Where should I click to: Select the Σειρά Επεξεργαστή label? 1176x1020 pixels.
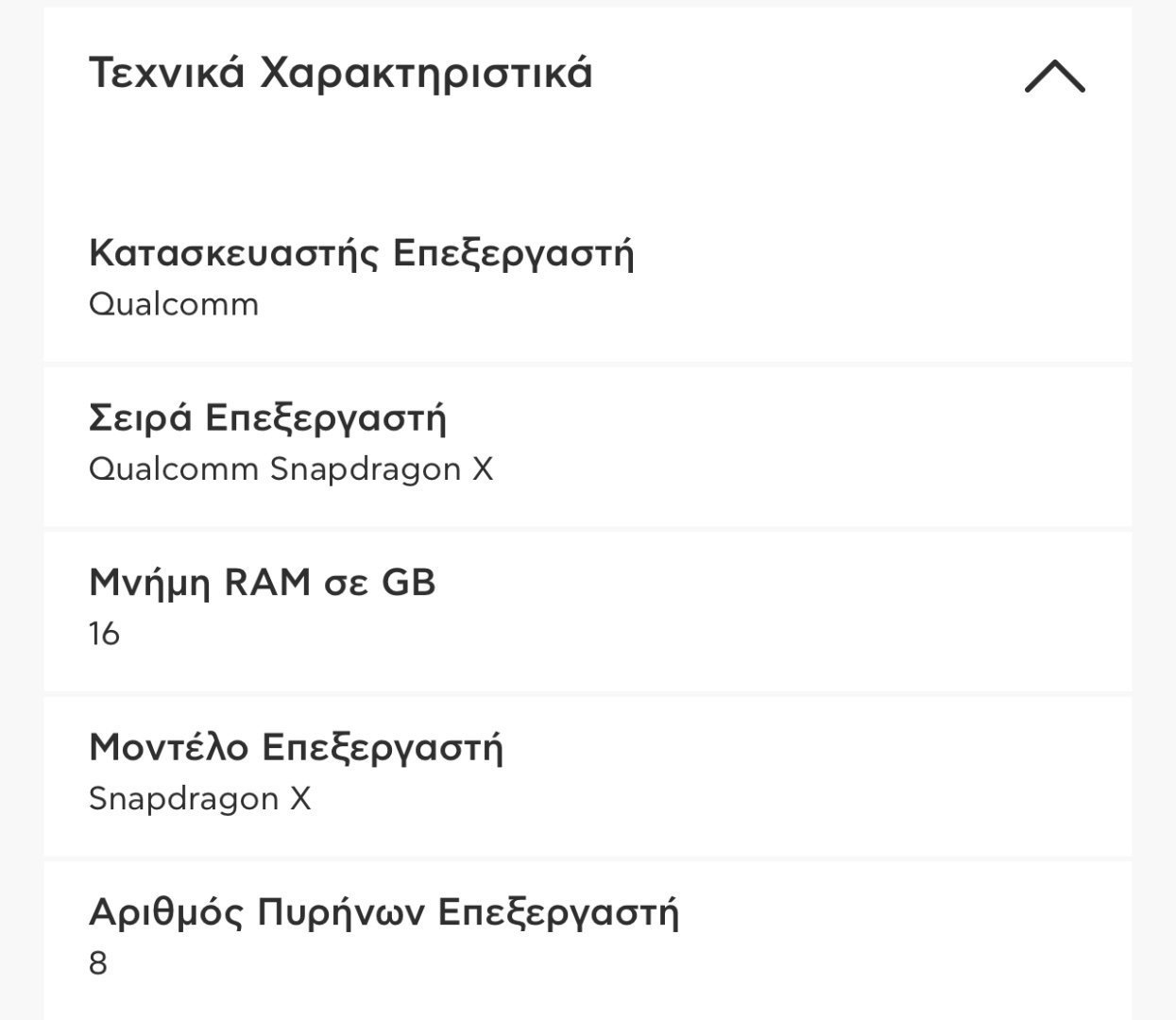267,417
